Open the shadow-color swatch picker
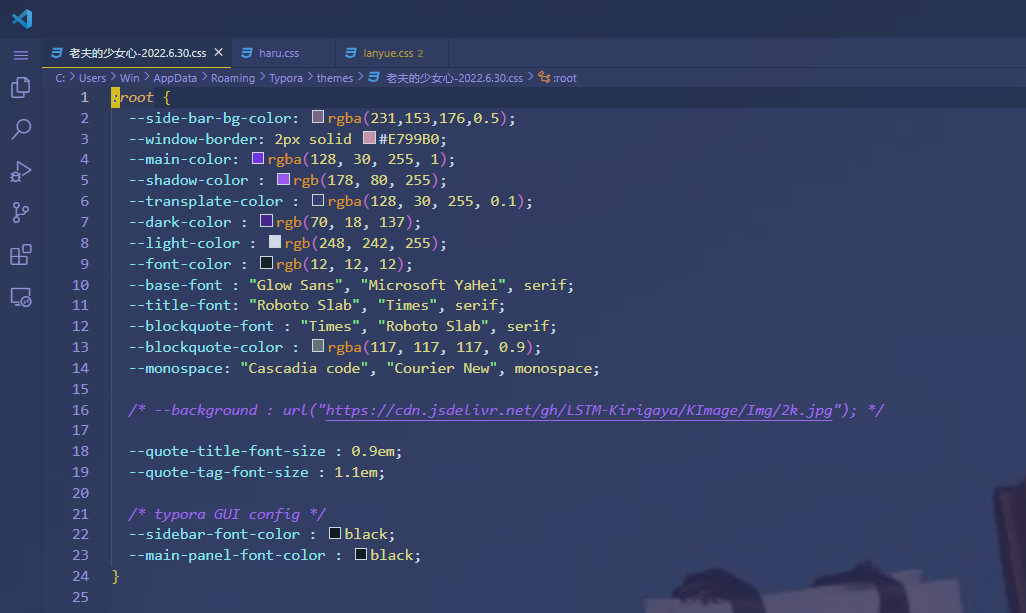Image resolution: width=1026 pixels, height=613 pixels. 283,179
